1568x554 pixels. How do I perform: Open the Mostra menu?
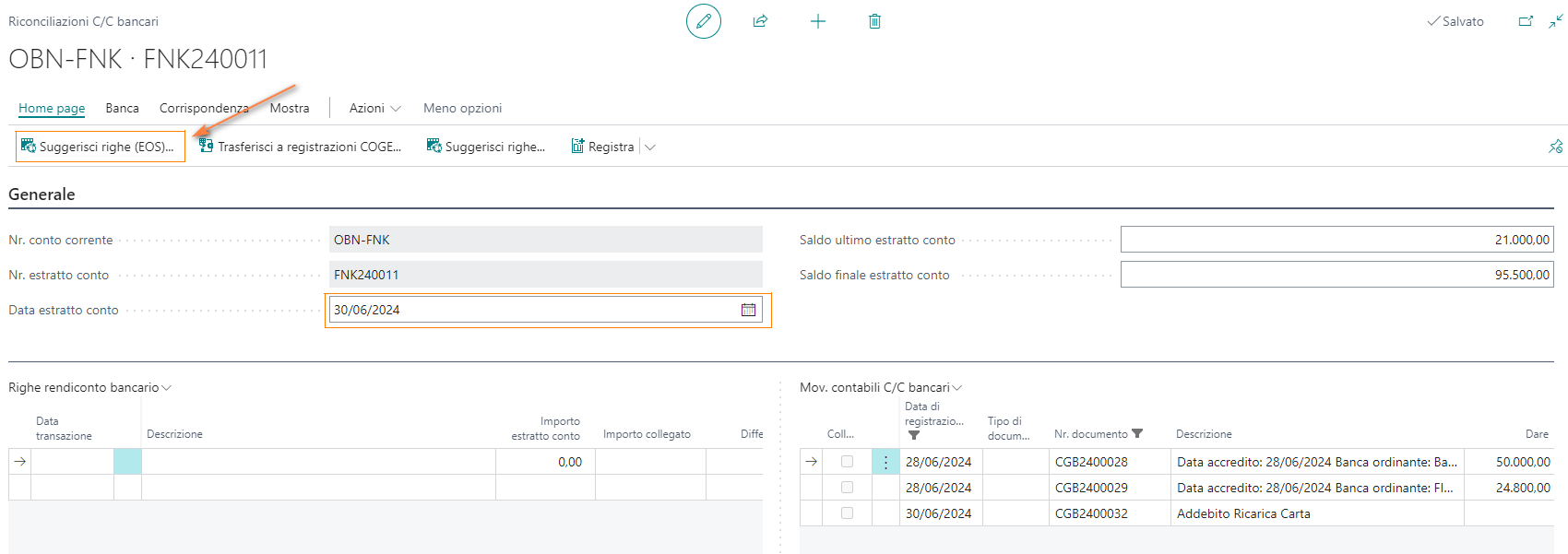(x=290, y=108)
